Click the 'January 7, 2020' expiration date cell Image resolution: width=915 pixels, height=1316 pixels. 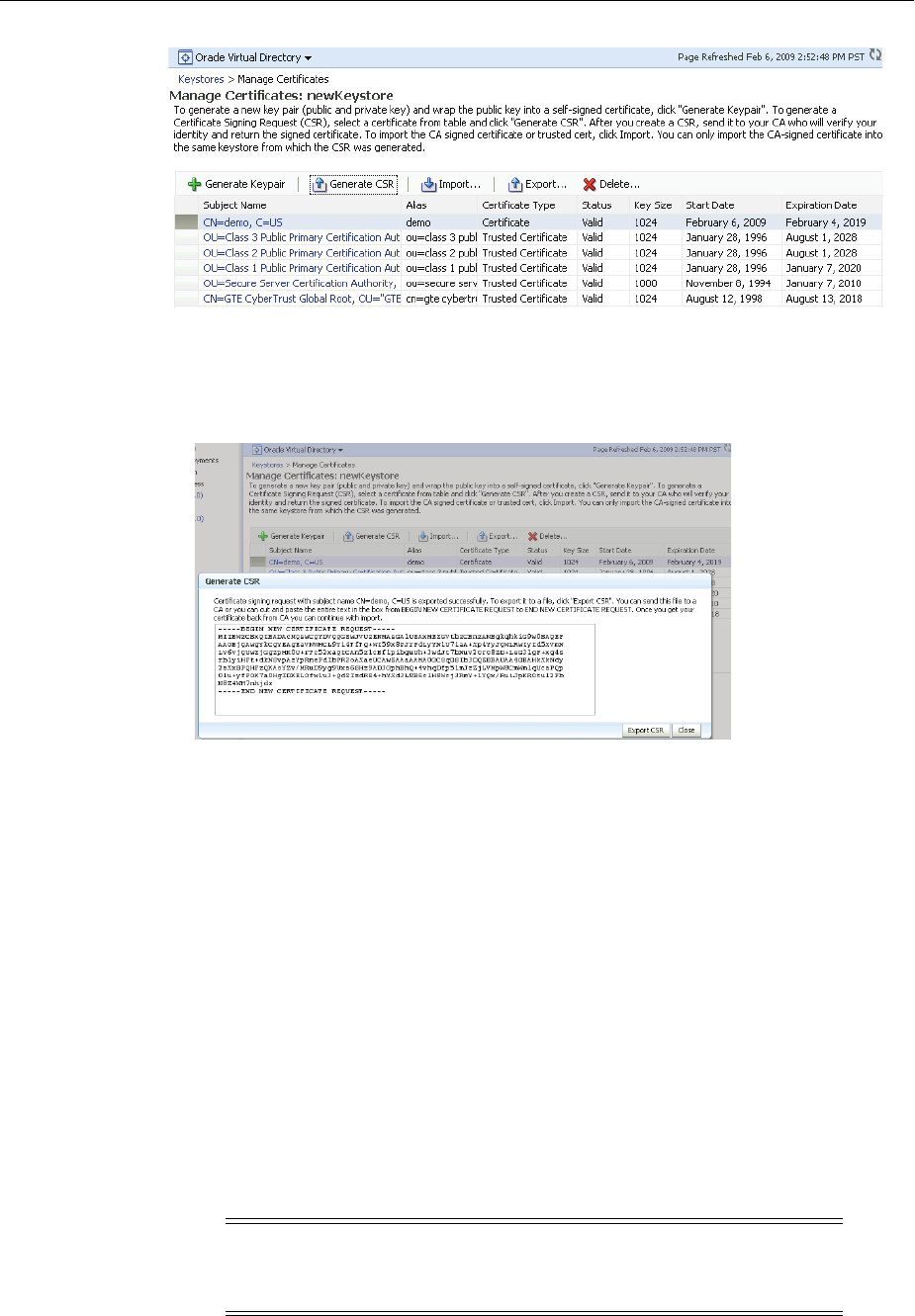pos(823,268)
